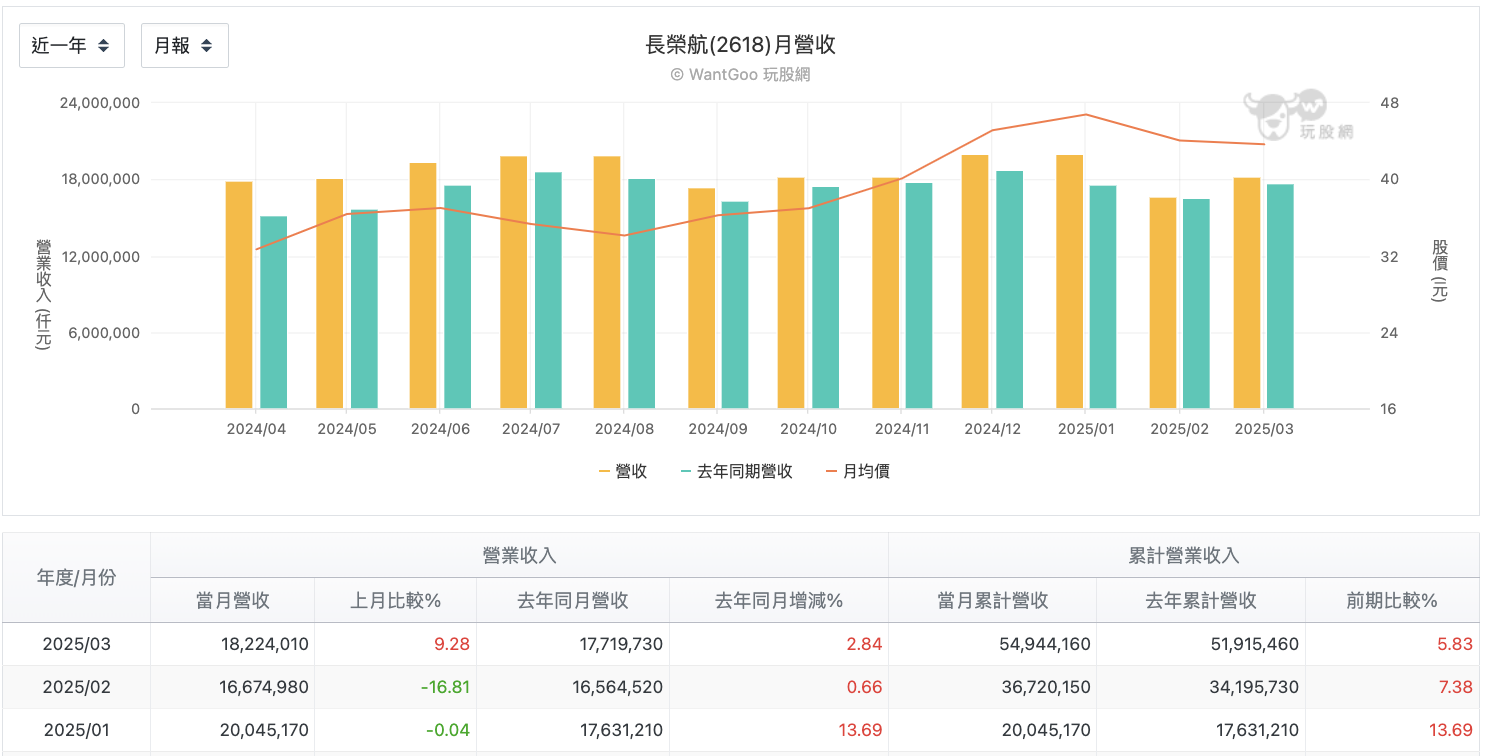The height and width of the screenshot is (756, 1486).
Task: Select the 2025/03 table row date
Action: coord(77,644)
